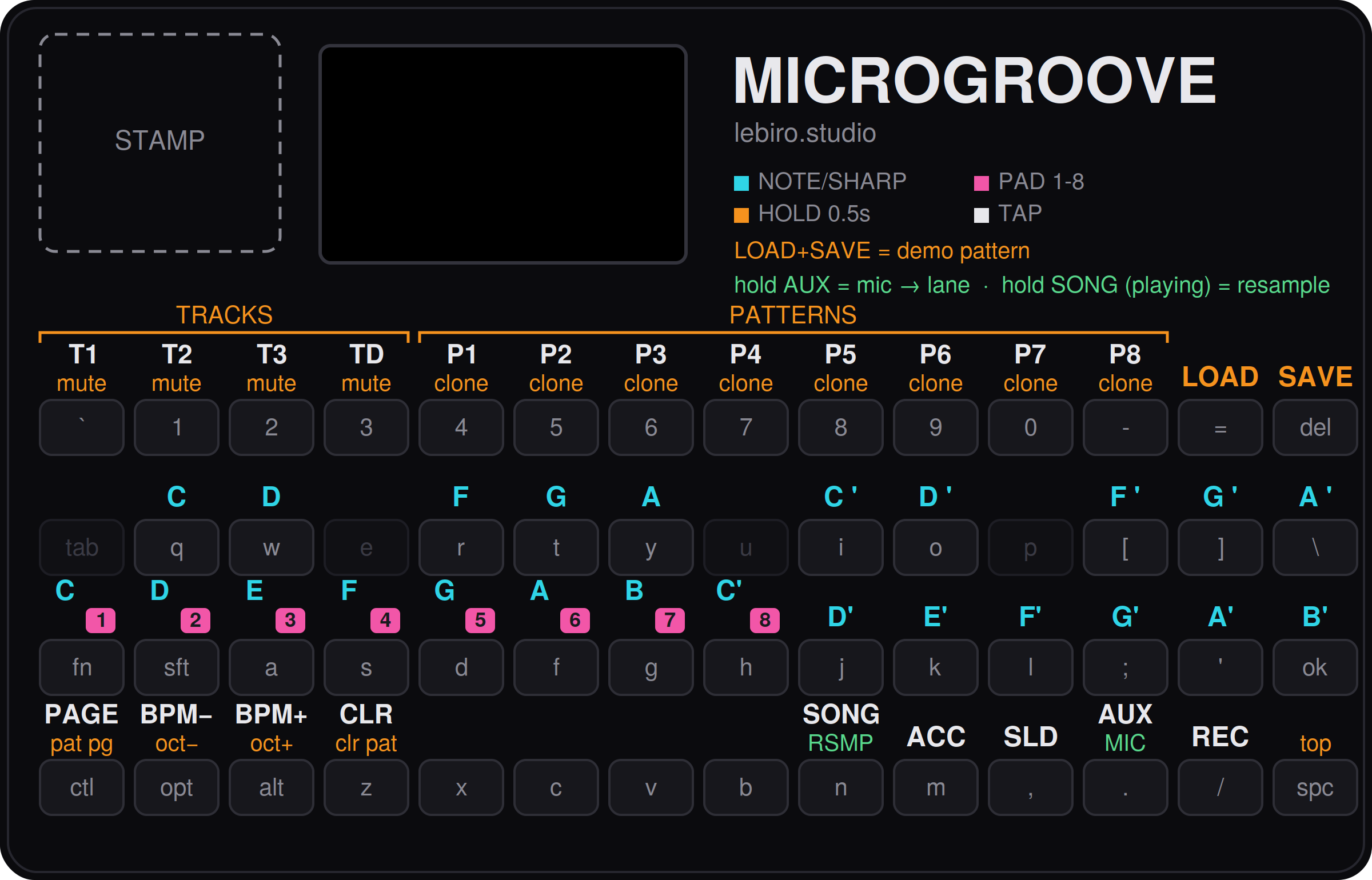Mute track T1 with the backtick key

tap(82, 427)
